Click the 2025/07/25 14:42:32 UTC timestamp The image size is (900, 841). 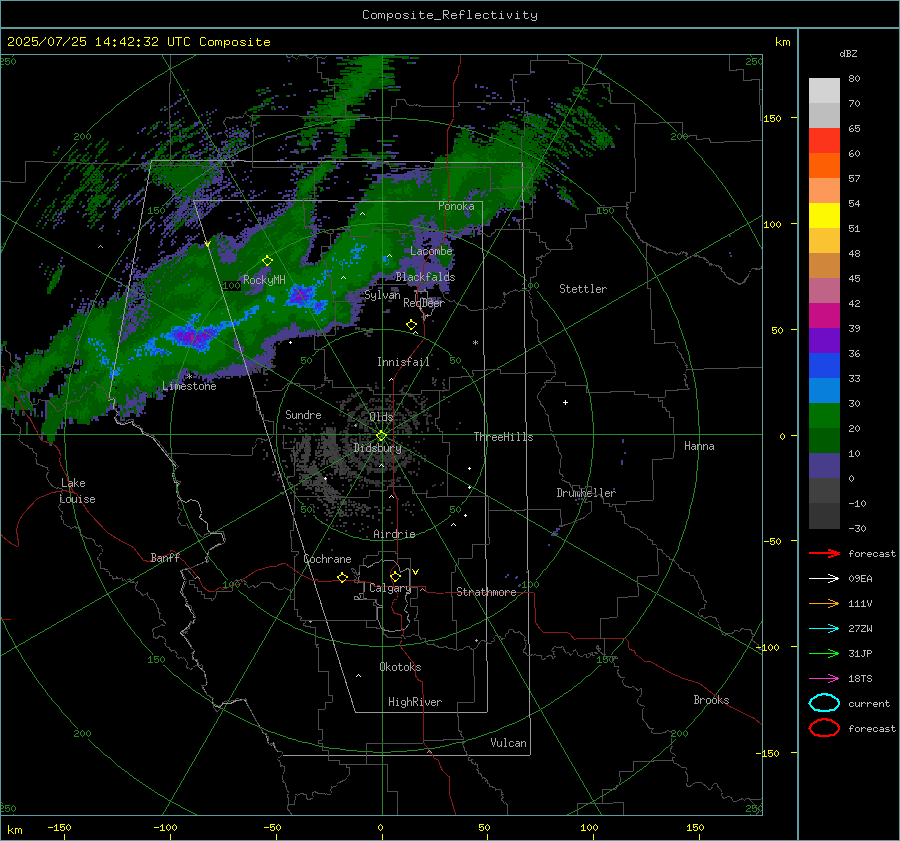pyautogui.click(x=138, y=42)
